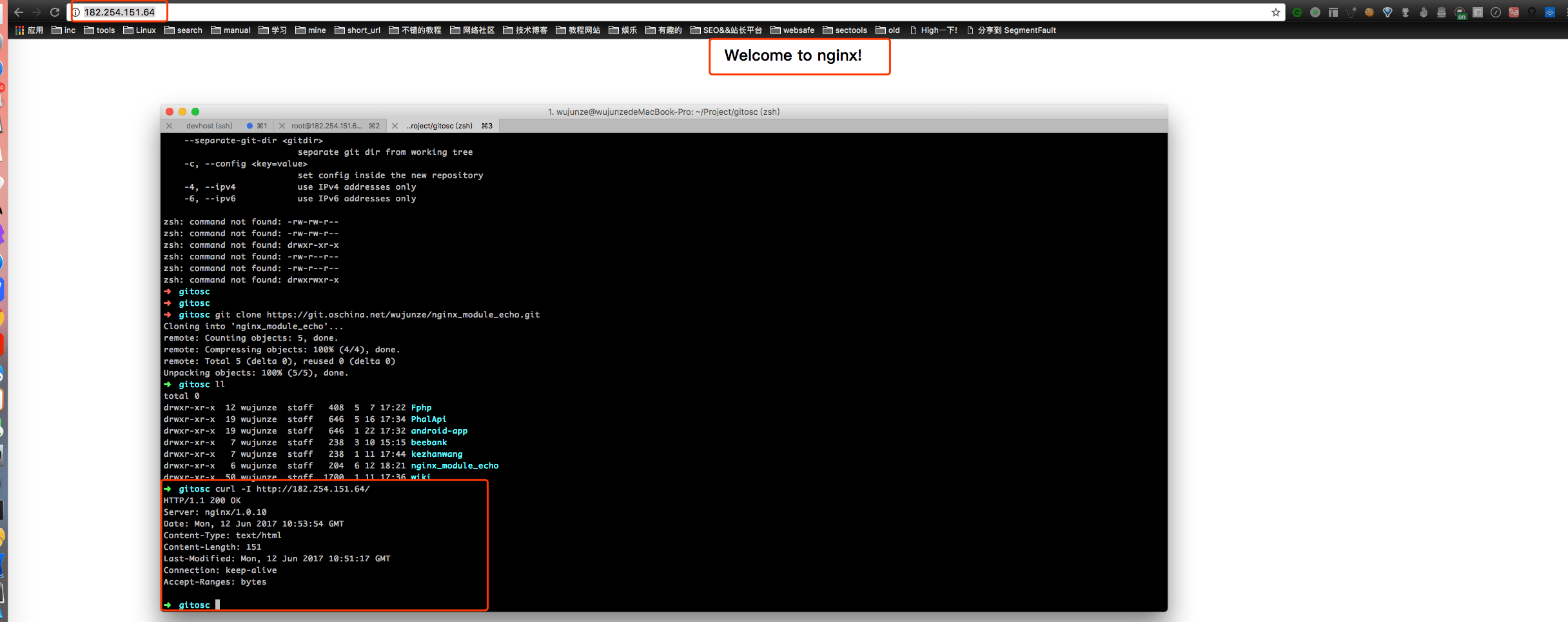Click the 'PhalApi' directory name in terminal
The image size is (1568, 622).
click(x=429, y=419)
